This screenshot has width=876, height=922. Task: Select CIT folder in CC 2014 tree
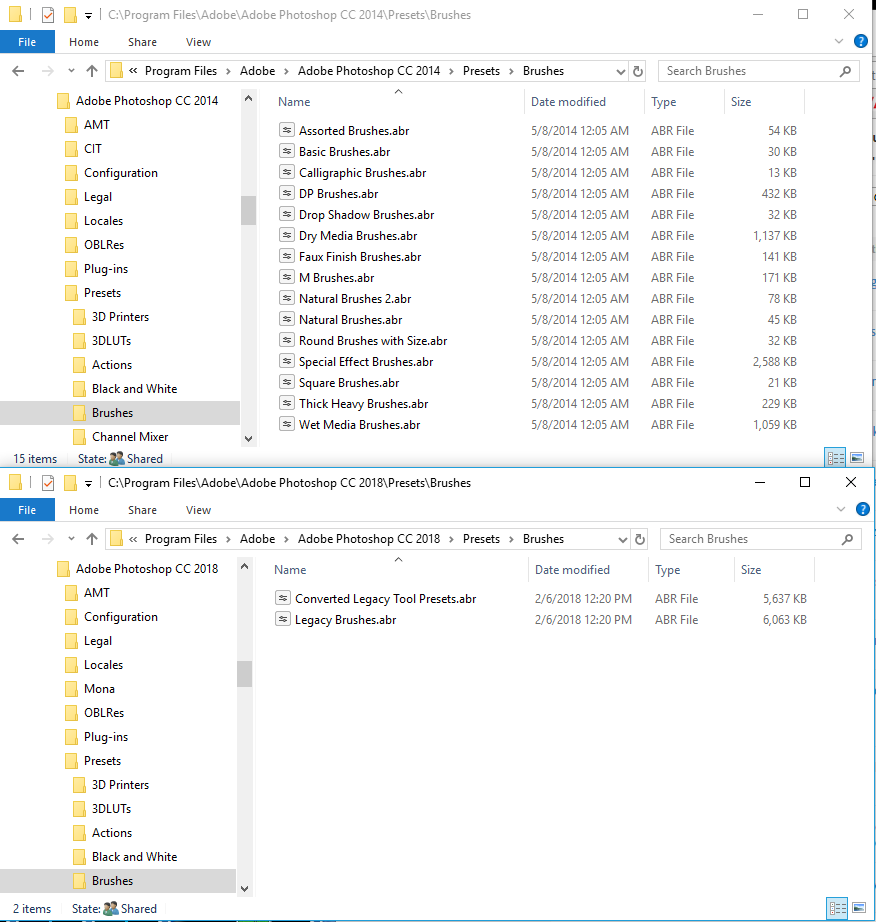92,149
